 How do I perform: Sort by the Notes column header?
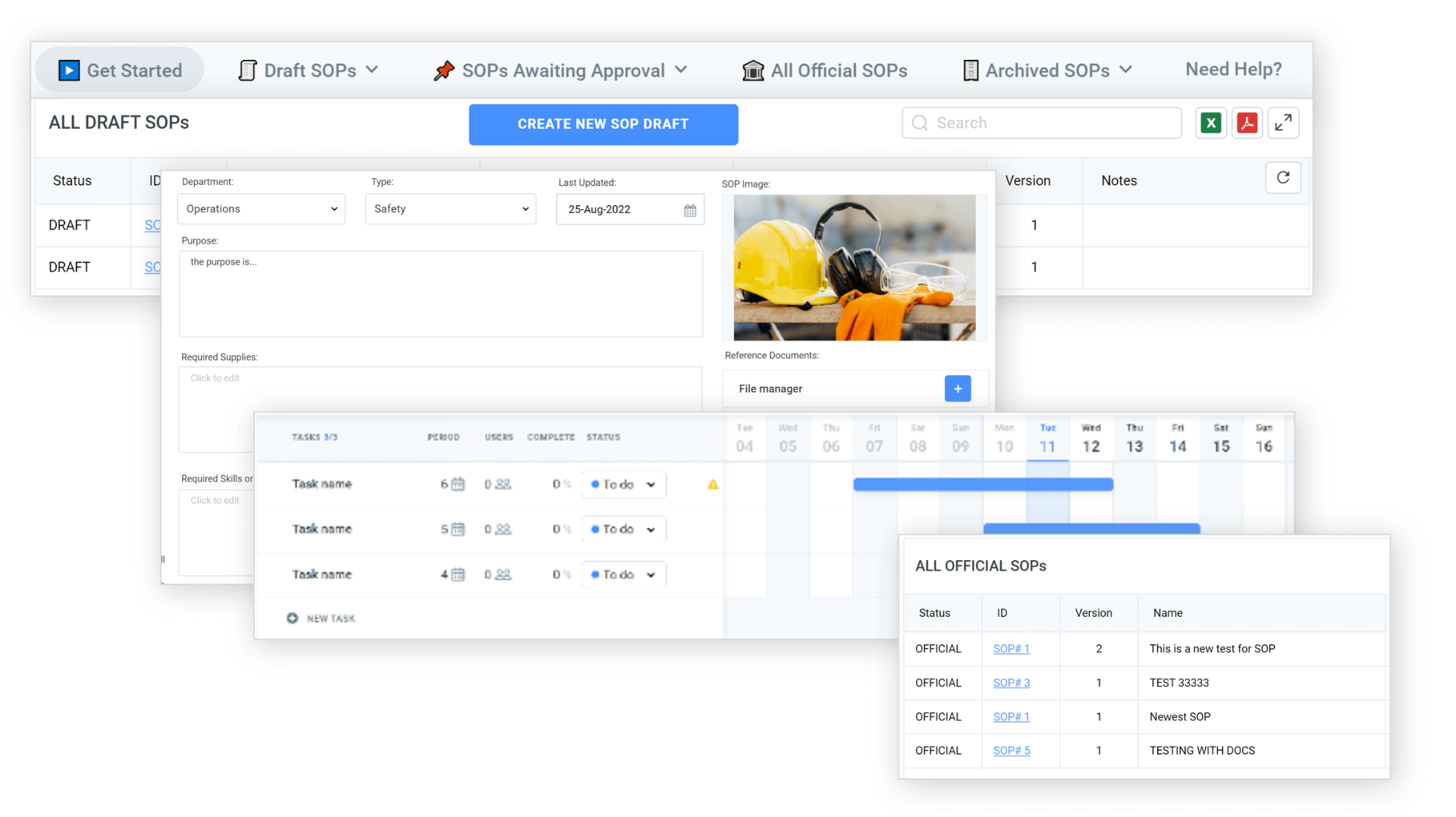1119,181
